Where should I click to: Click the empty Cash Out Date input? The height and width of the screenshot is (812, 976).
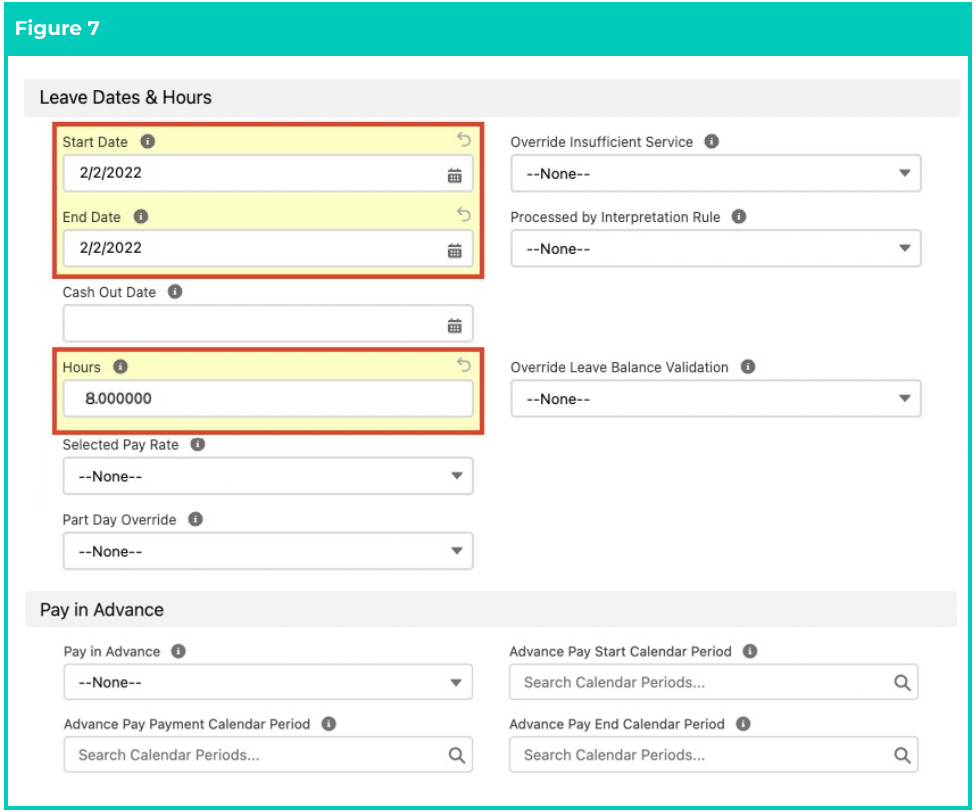click(268, 324)
